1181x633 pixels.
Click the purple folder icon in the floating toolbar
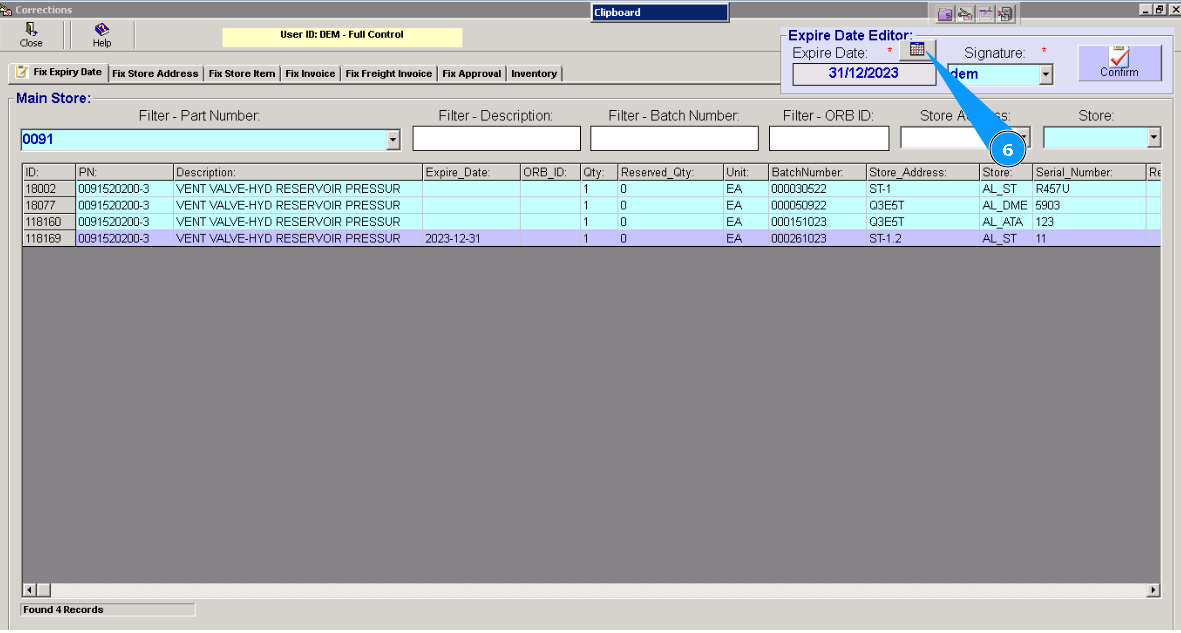coord(944,14)
